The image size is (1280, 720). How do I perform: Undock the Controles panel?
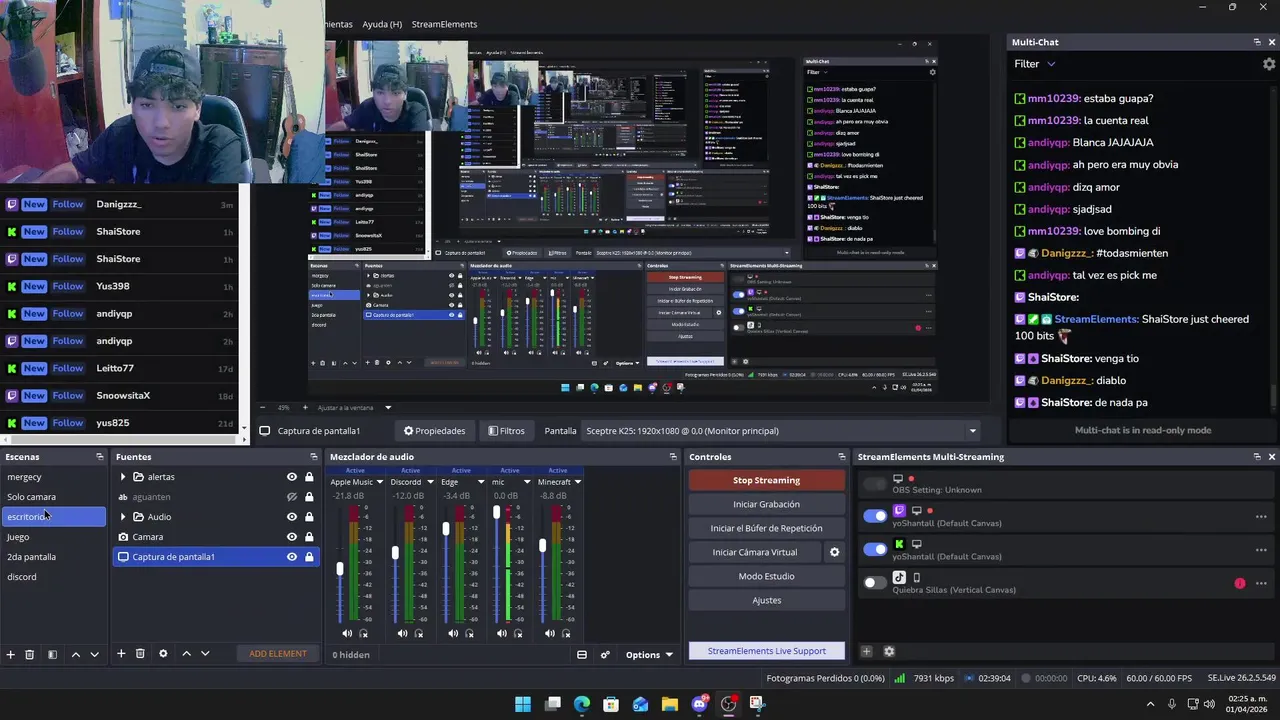[841, 457]
